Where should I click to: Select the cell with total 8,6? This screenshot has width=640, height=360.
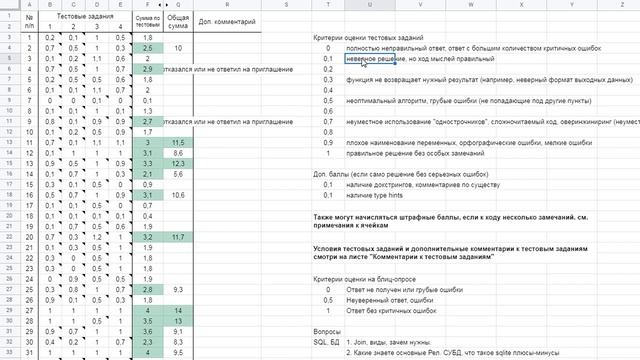tap(178, 153)
